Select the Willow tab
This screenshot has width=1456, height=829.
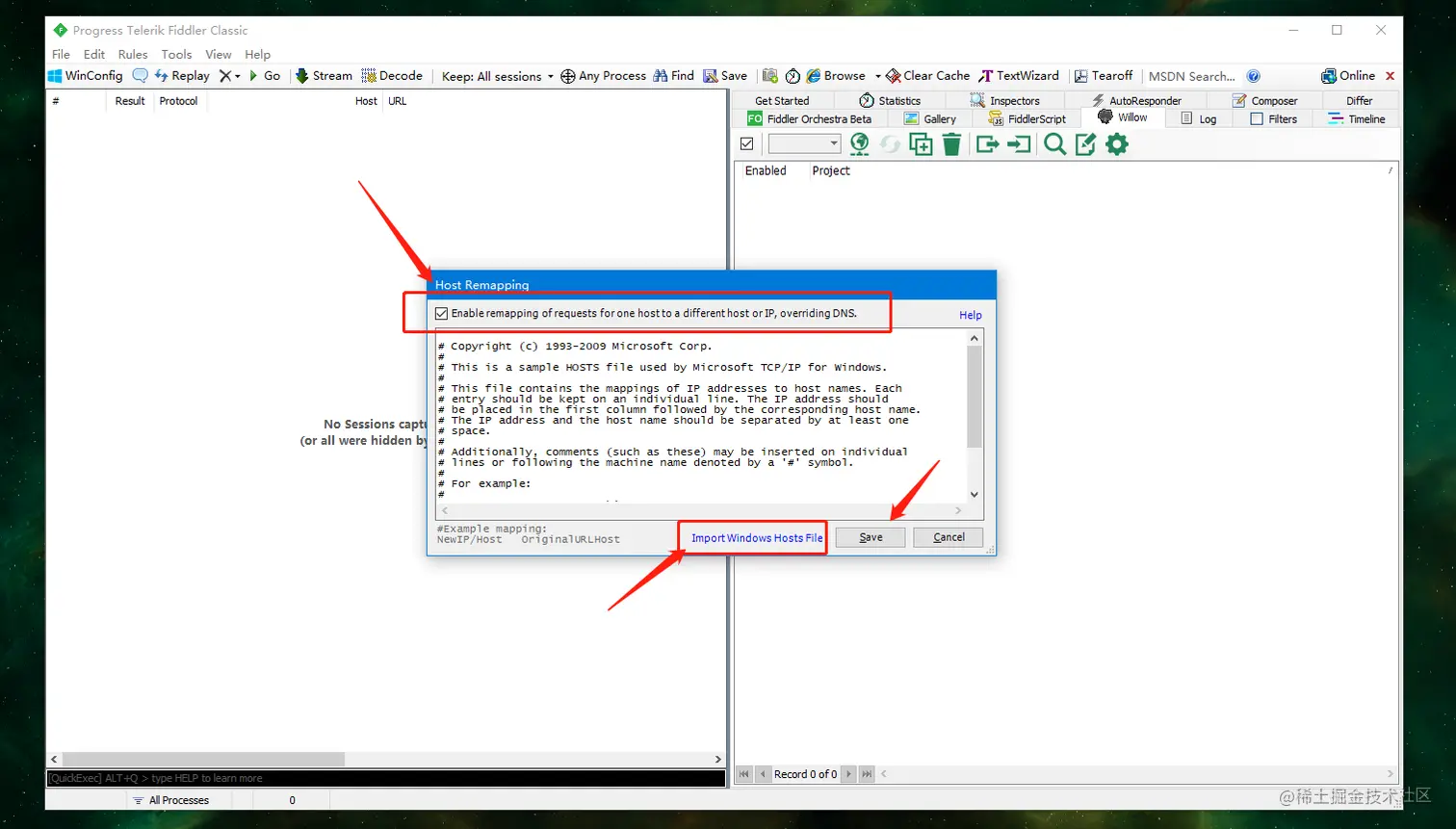1123,117
